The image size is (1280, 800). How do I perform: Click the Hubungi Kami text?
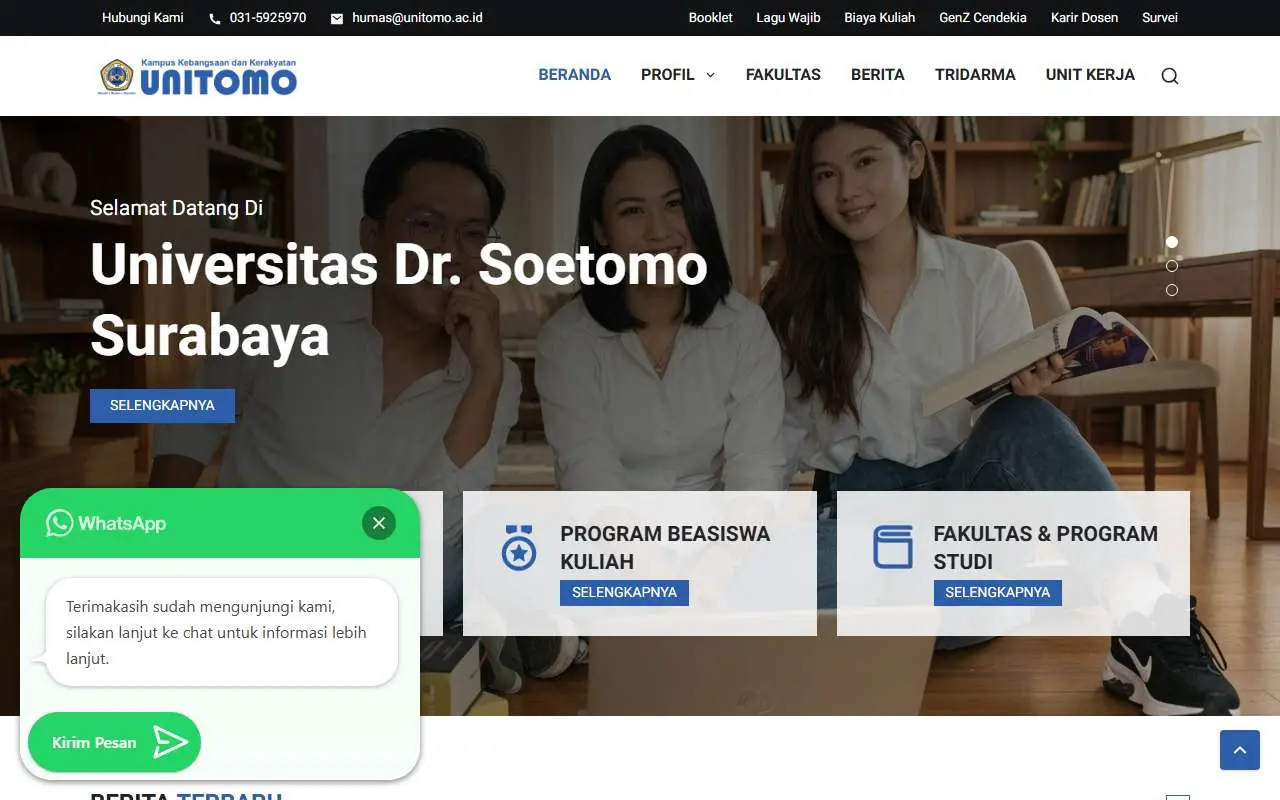[x=143, y=18]
